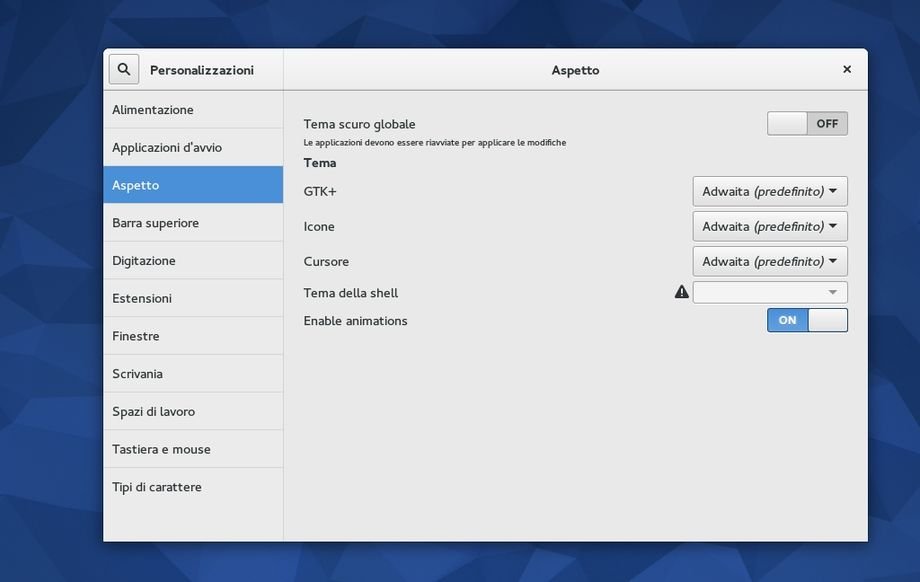Image resolution: width=920 pixels, height=582 pixels.
Task: Open Spazi di lavoro settings
Action: coord(193,412)
